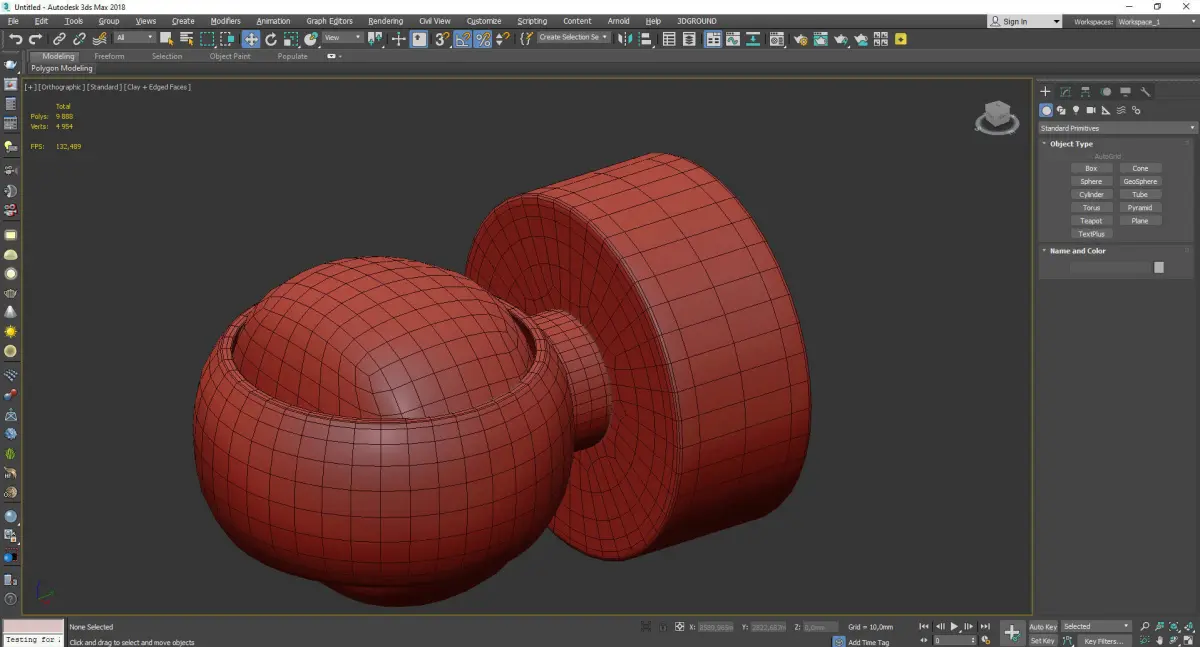This screenshot has height=647, width=1200.
Task: Open the Rendering menu
Action: pyautogui.click(x=385, y=21)
